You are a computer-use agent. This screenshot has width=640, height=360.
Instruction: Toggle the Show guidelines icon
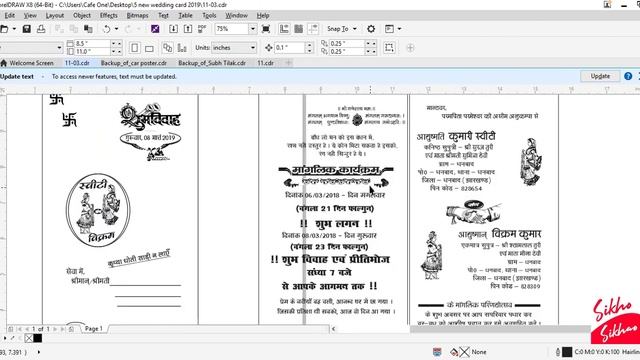point(313,29)
